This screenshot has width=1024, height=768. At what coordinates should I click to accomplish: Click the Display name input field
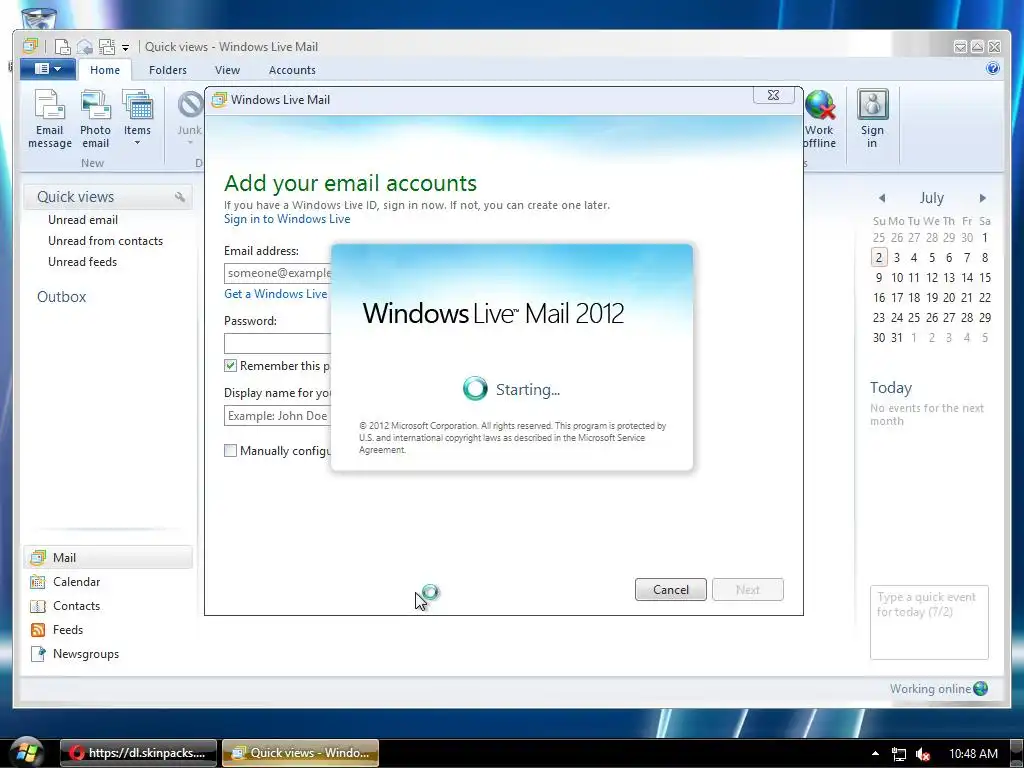278,416
